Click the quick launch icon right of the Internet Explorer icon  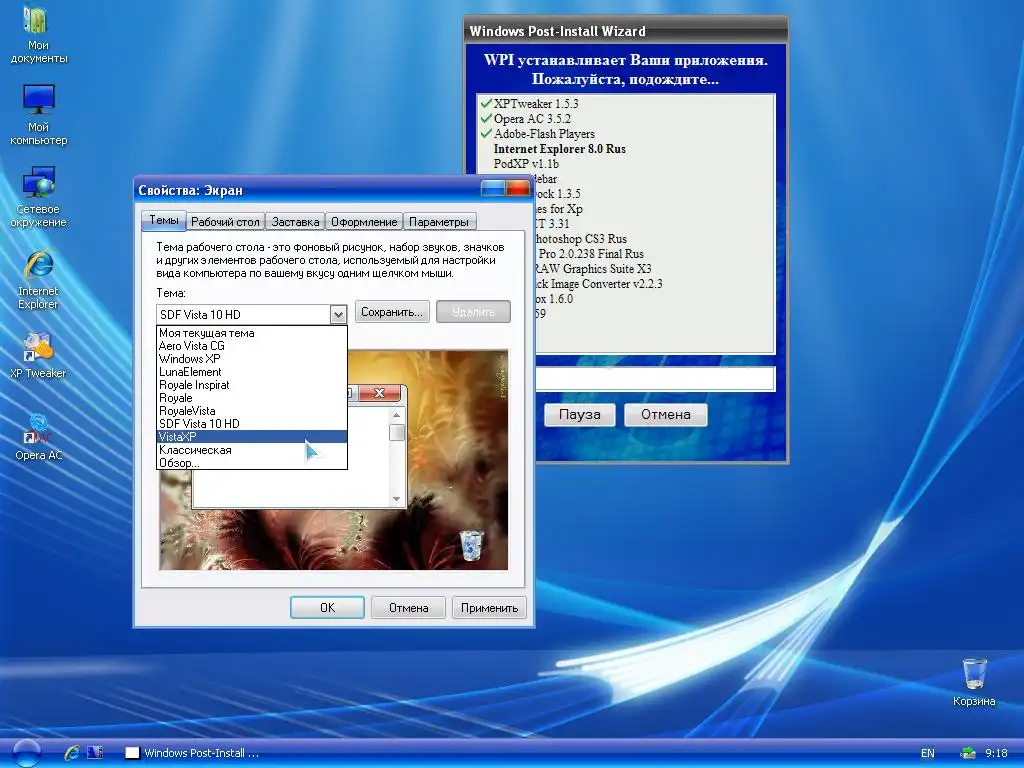(95, 753)
